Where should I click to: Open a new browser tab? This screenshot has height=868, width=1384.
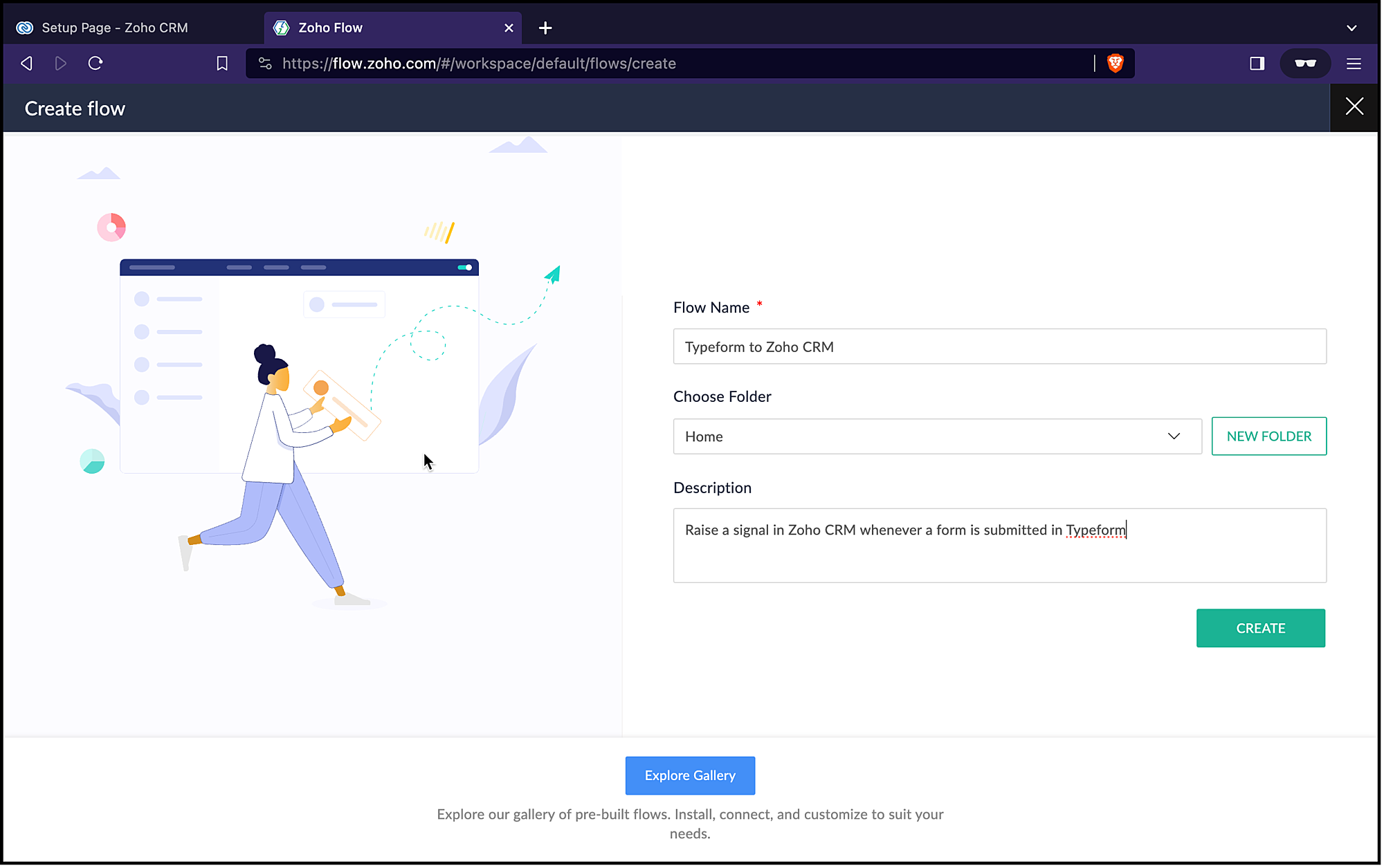(x=545, y=28)
